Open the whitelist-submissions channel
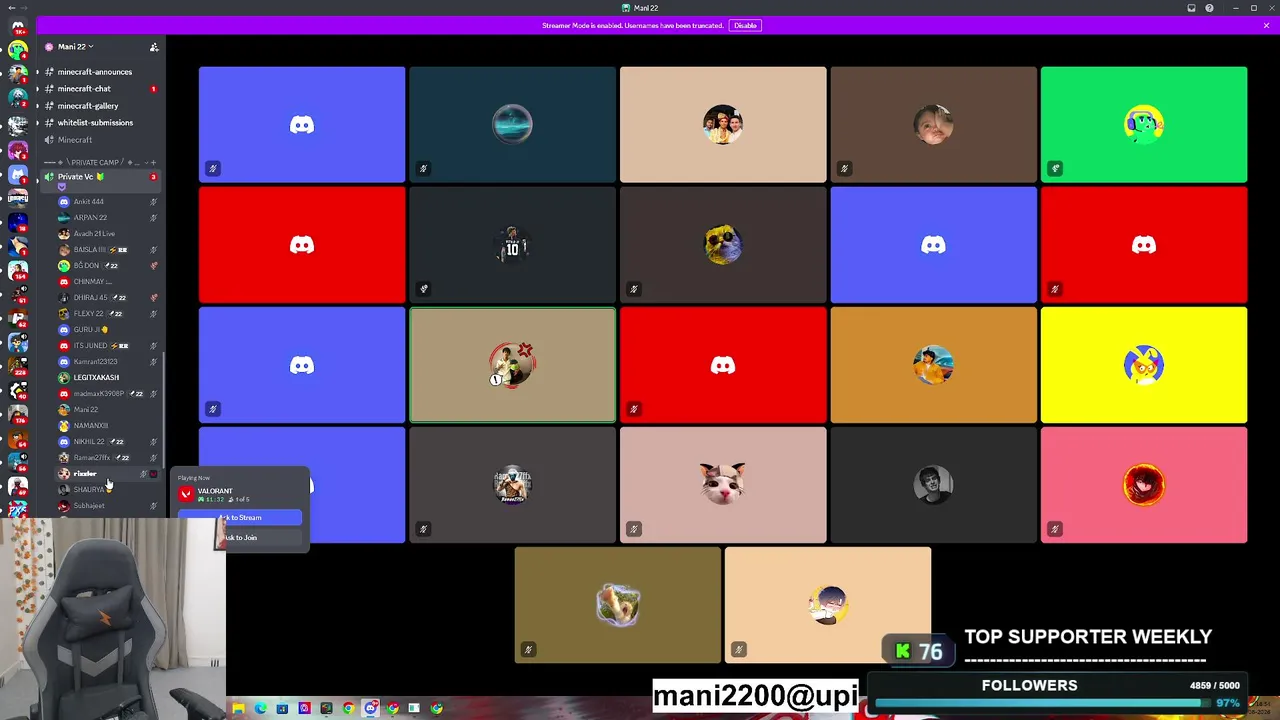Viewport: 1280px width, 720px height. (95, 123)
